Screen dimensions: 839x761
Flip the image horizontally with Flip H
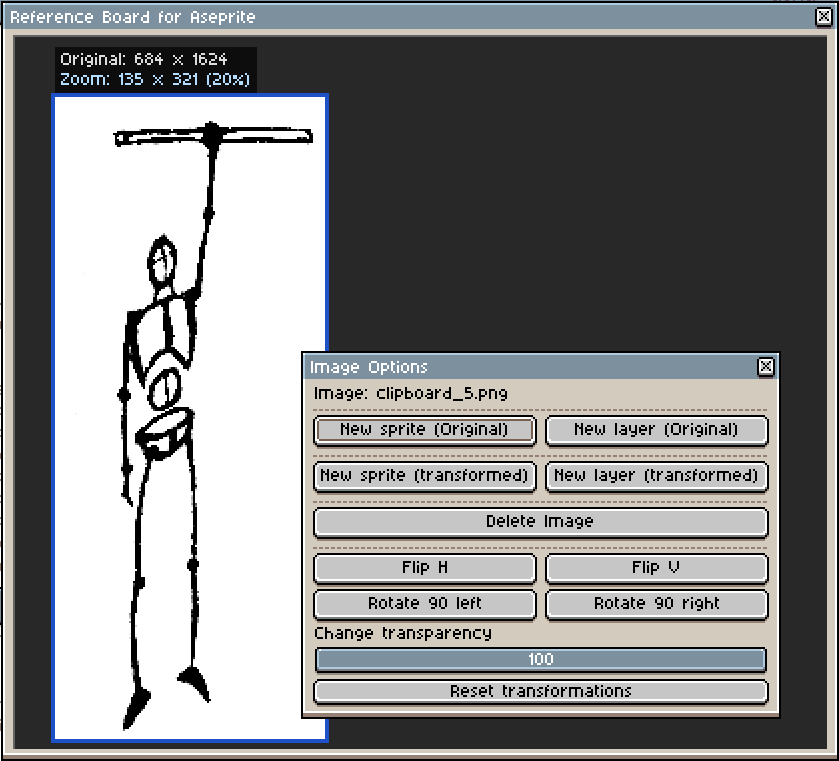[x=425, y=568]
